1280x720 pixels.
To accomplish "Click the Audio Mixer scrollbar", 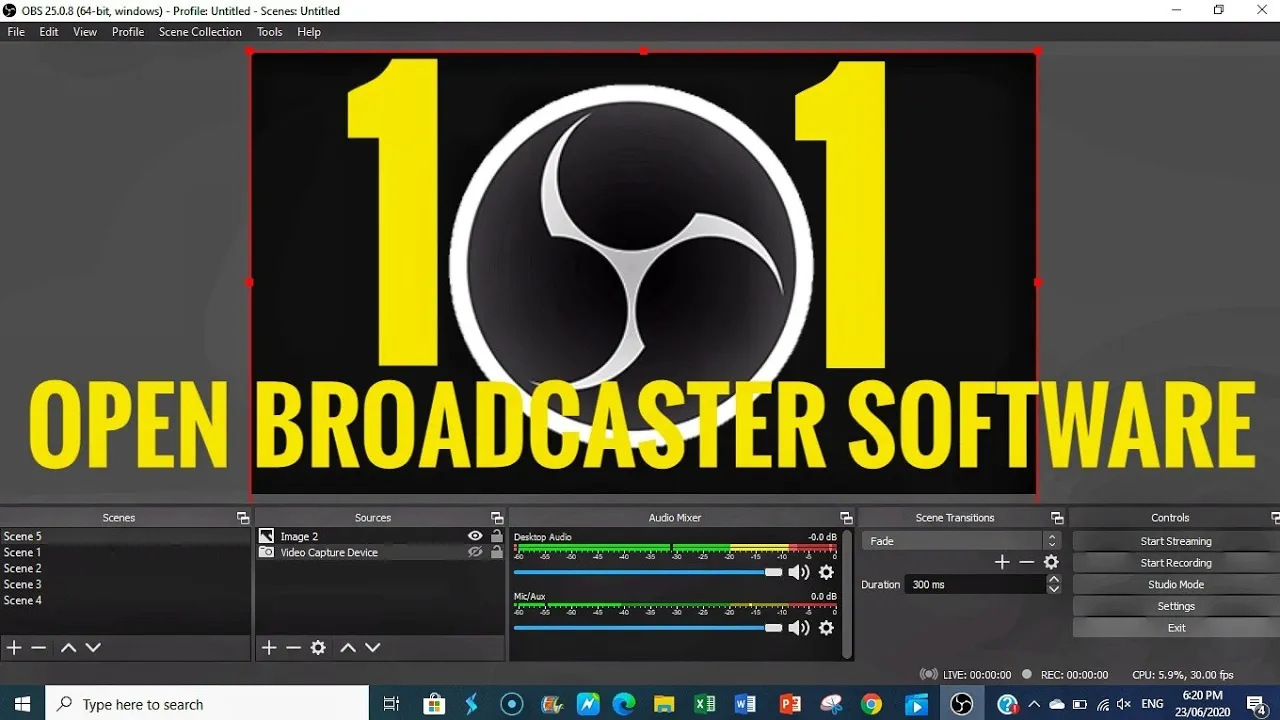I will click(x=848, y=594).
